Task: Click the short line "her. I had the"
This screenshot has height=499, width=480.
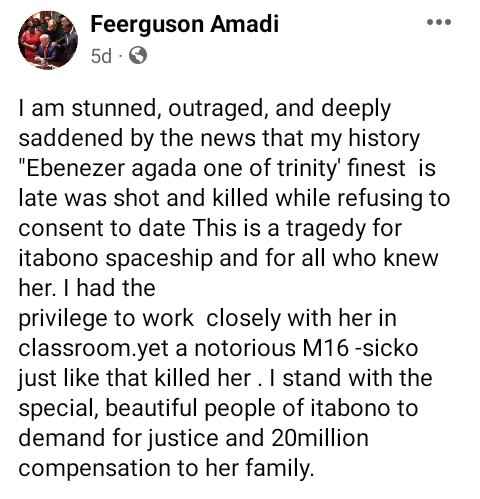Action: point(87,288)
